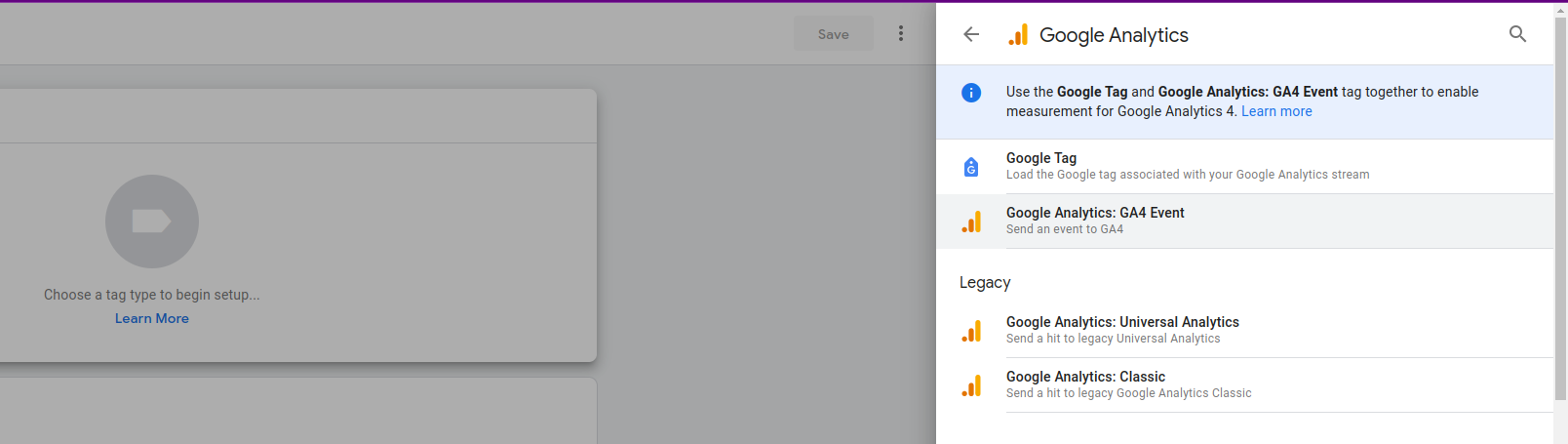The width and height of the screenshot is (1568, 444).
Task: Select Google Analytics: Universal Analytics tag type
Action: [1244, 331]
